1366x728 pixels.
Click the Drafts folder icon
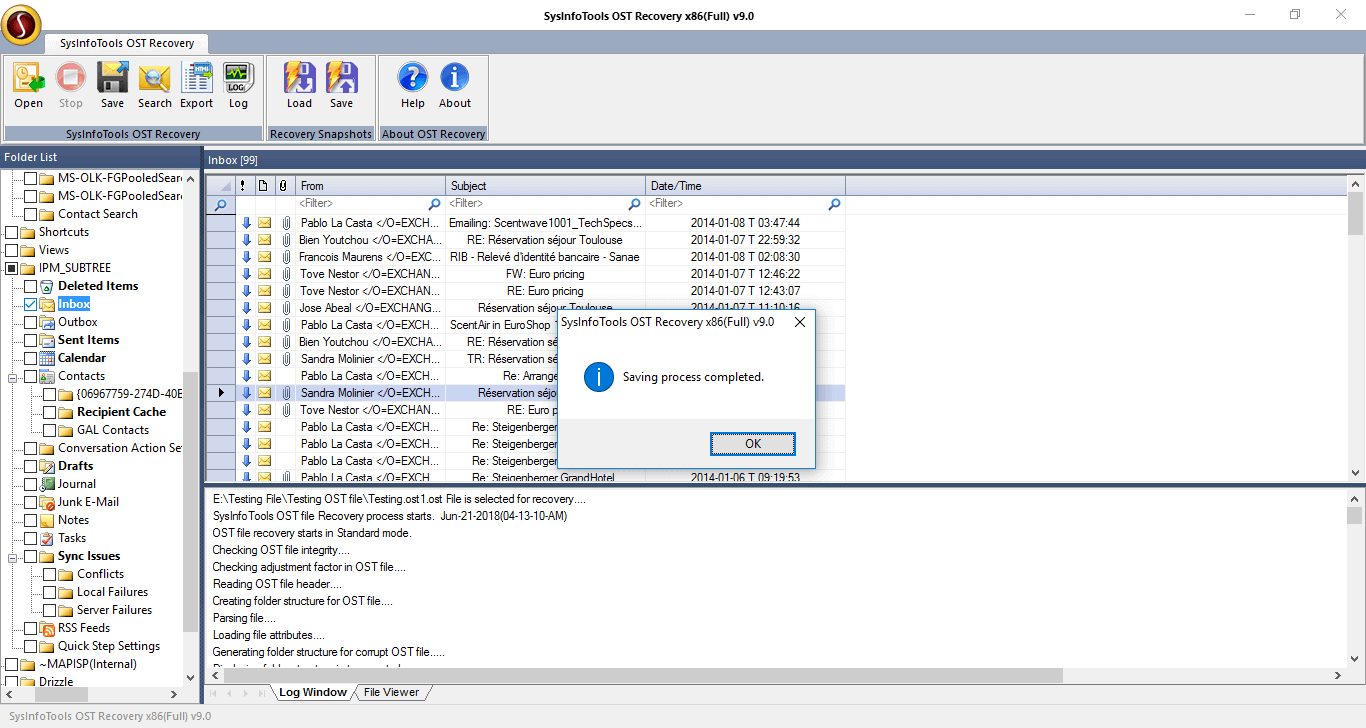tap(47, 466)
